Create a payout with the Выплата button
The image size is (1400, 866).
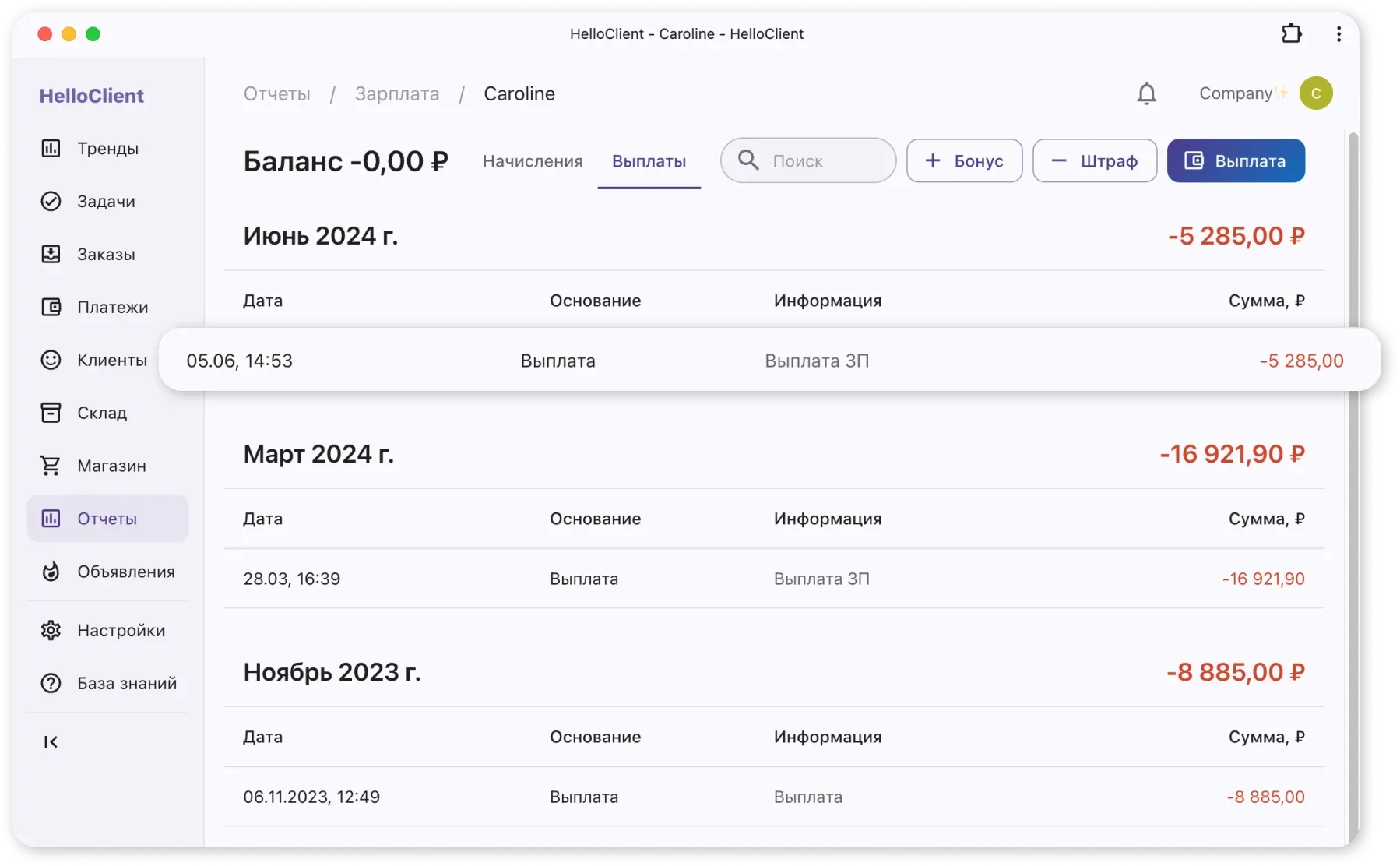[x=1236, y=160]
